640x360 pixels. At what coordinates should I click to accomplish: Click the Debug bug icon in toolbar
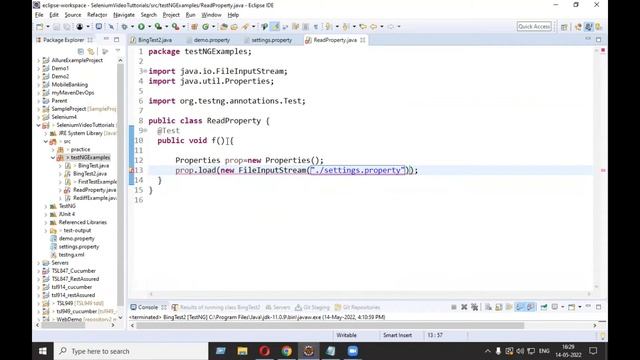coord(124,27)
